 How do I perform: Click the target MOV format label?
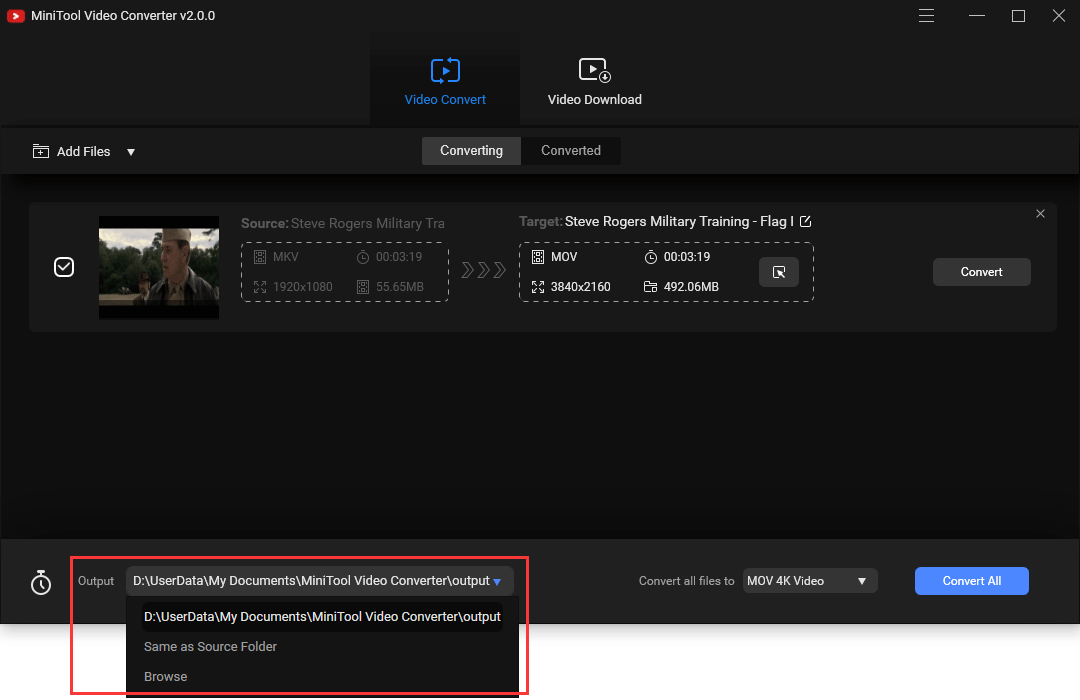[x=563, y=257]
